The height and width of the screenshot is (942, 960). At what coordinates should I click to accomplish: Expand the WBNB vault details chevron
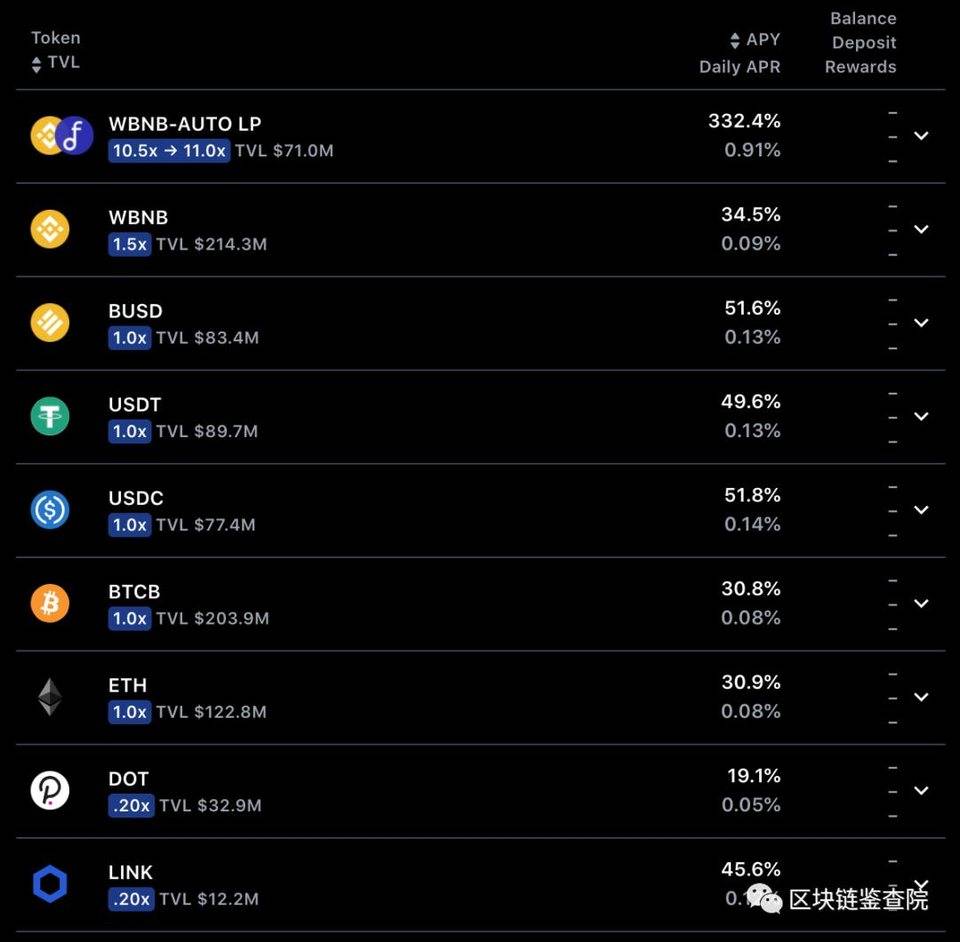[921, 229]
